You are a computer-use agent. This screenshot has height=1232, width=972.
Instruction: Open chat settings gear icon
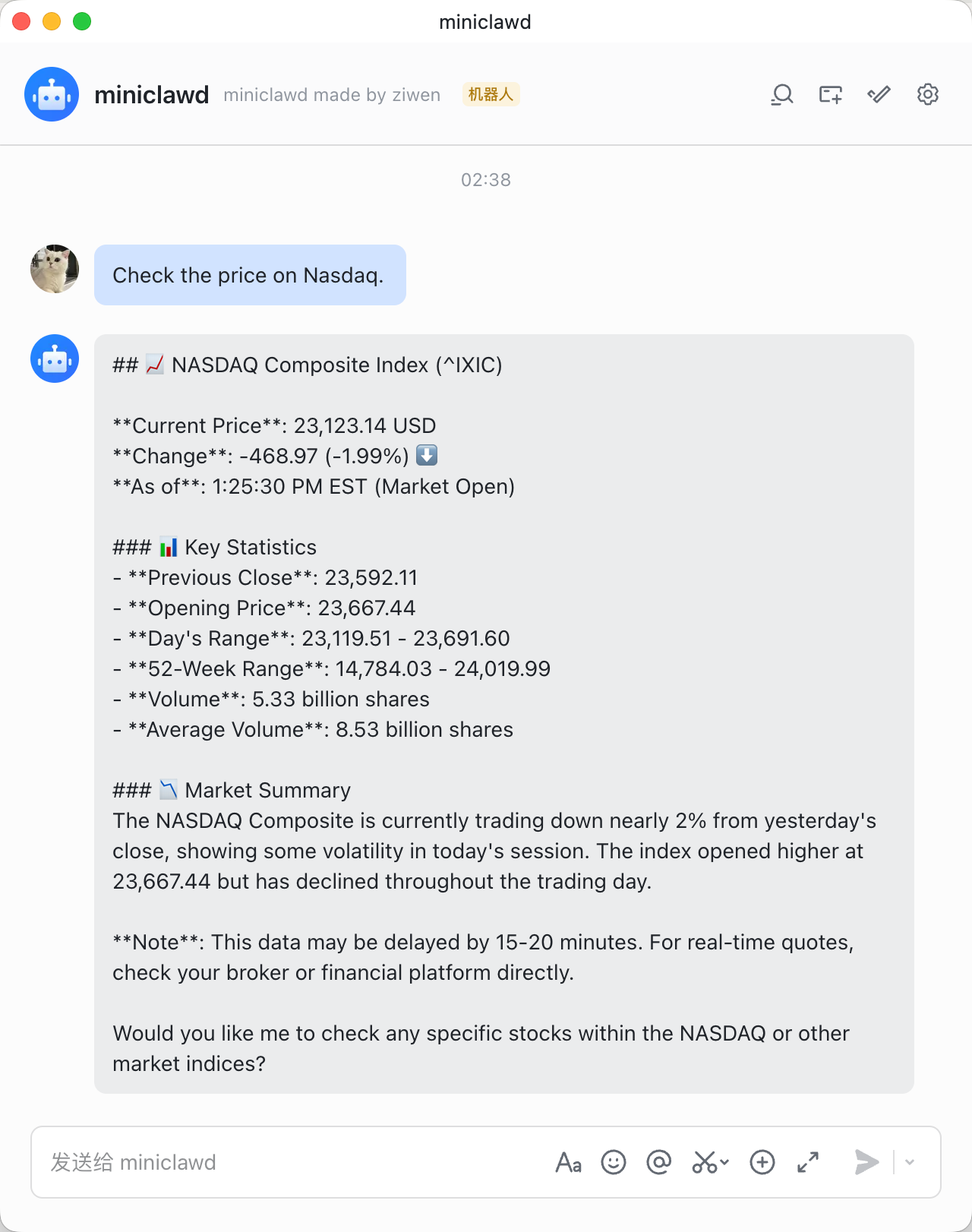(x=928, y=95)
